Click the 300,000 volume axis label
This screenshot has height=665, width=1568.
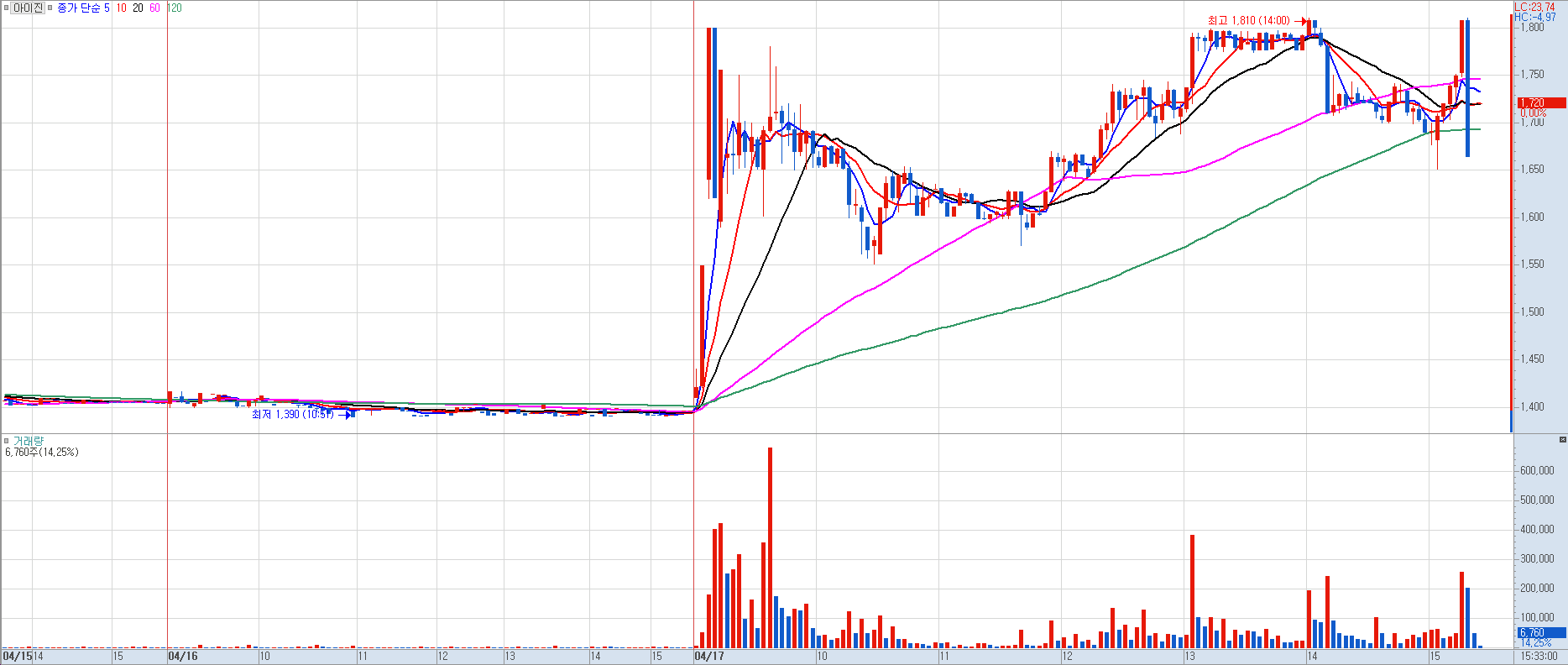(x=1537, y=558)
